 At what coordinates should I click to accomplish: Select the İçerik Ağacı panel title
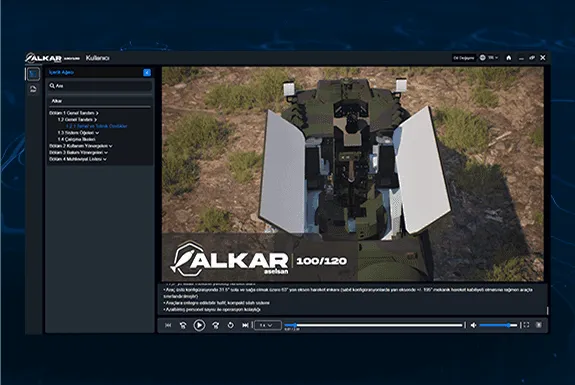[62, 72]
